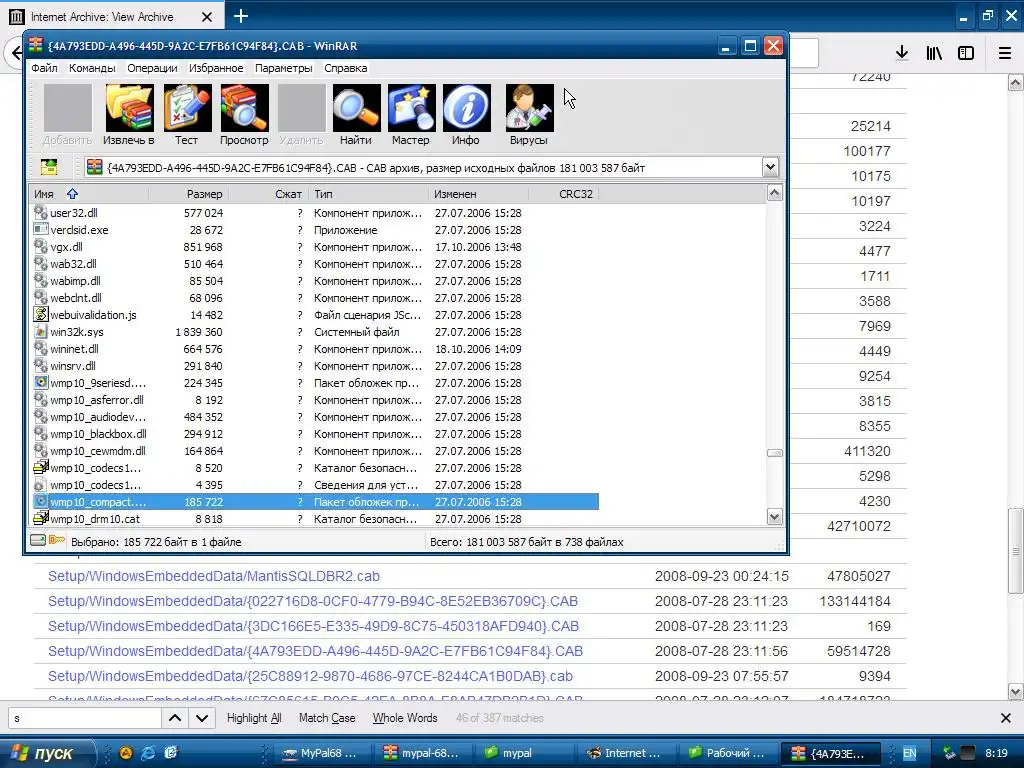
Task: Open the Пуск start menu
Action: 47,753
